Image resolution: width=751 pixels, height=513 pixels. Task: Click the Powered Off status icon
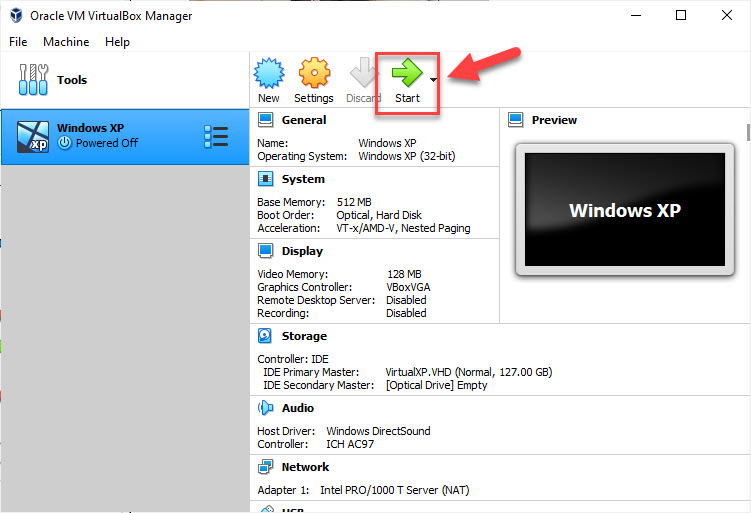tap(65, 143)
